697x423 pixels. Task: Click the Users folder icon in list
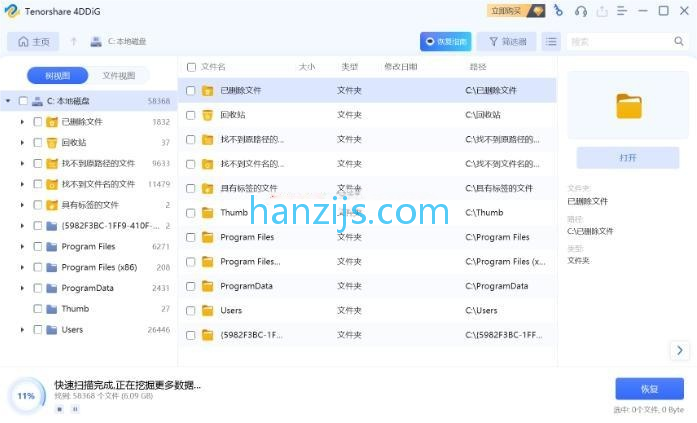coord(208,311)
